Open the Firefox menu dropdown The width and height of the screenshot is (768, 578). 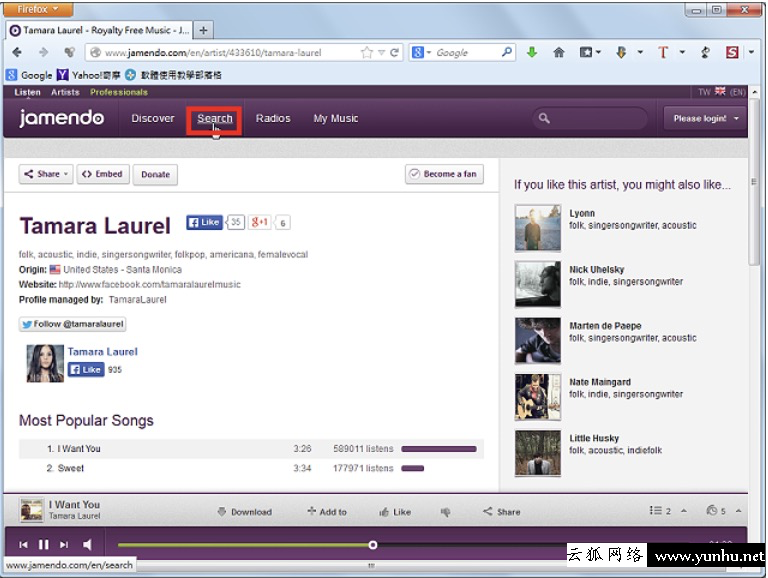pyautogui.click(x=38, y=9)
